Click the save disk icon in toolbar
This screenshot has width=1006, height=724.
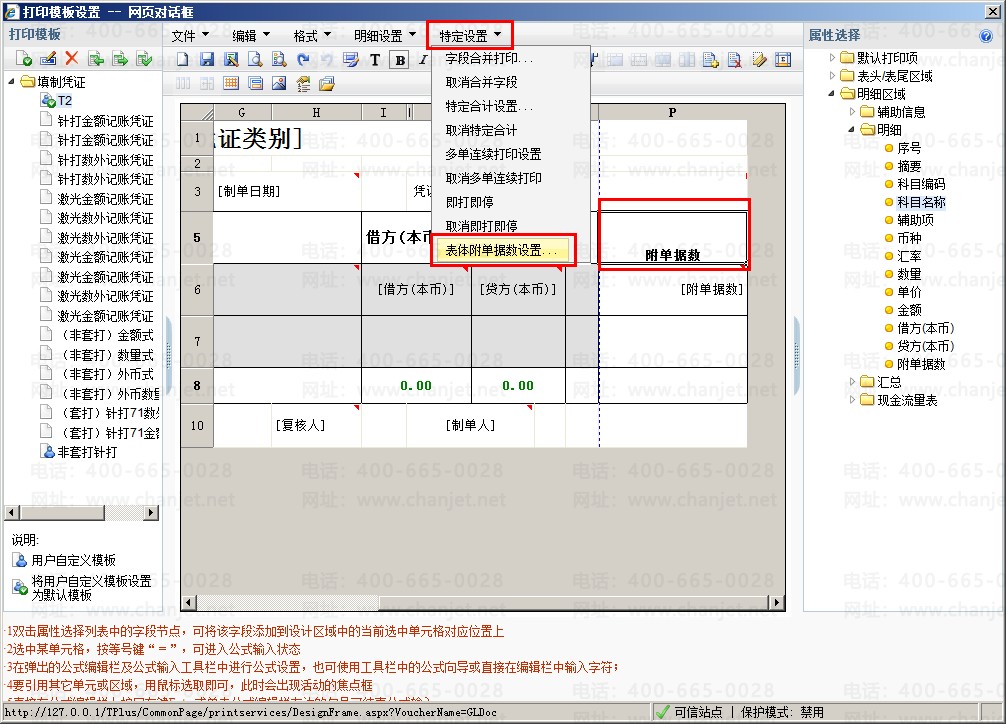click(207, 60)
